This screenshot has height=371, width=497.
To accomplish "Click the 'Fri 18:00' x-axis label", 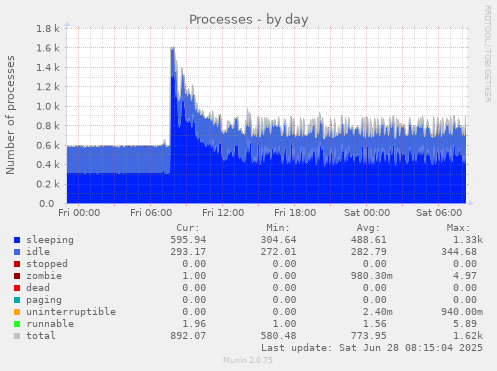I will pyautogui.click(x=295, y=213).
